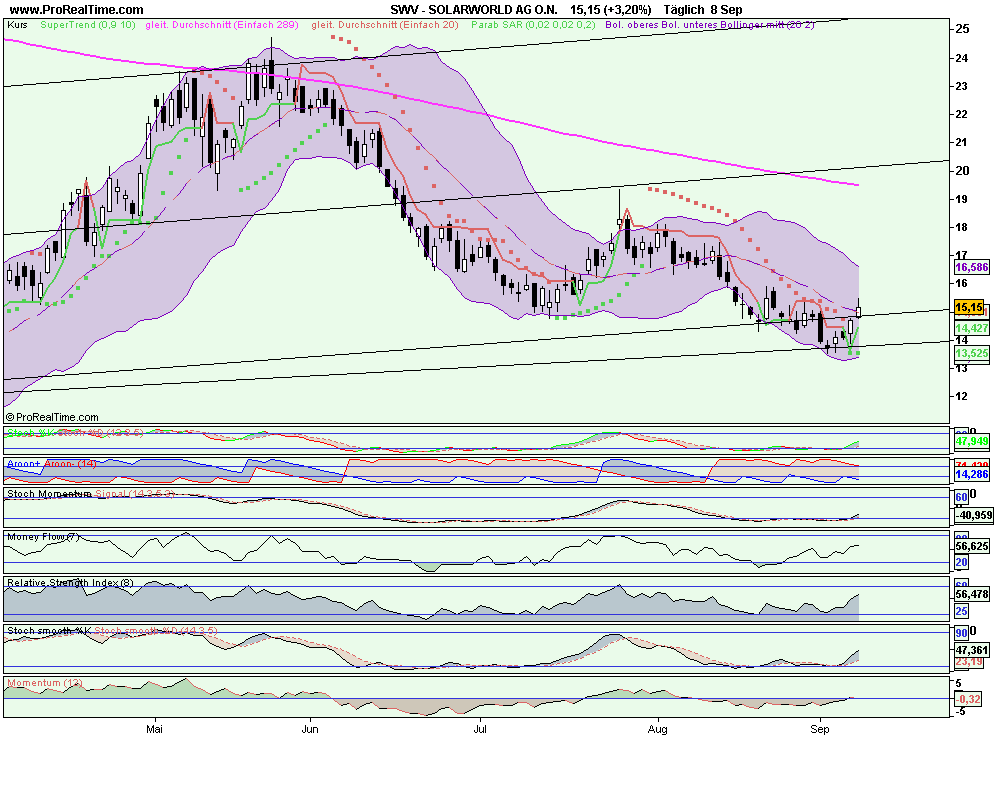1000x800 pixels.
Task: Click the SuperTrend (0,9 10) indicator label
Action: pyautogui.click(x=88, y=25)
